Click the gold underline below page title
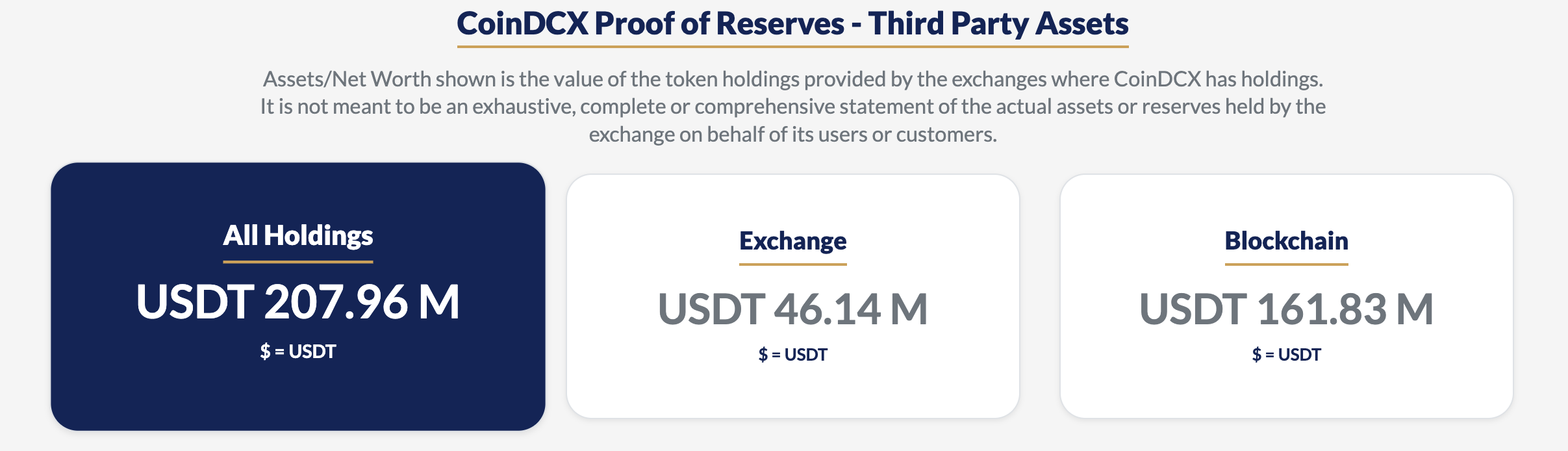Image resolution: width=1568 pixels, height=451 pixels. tap(793, 47)
